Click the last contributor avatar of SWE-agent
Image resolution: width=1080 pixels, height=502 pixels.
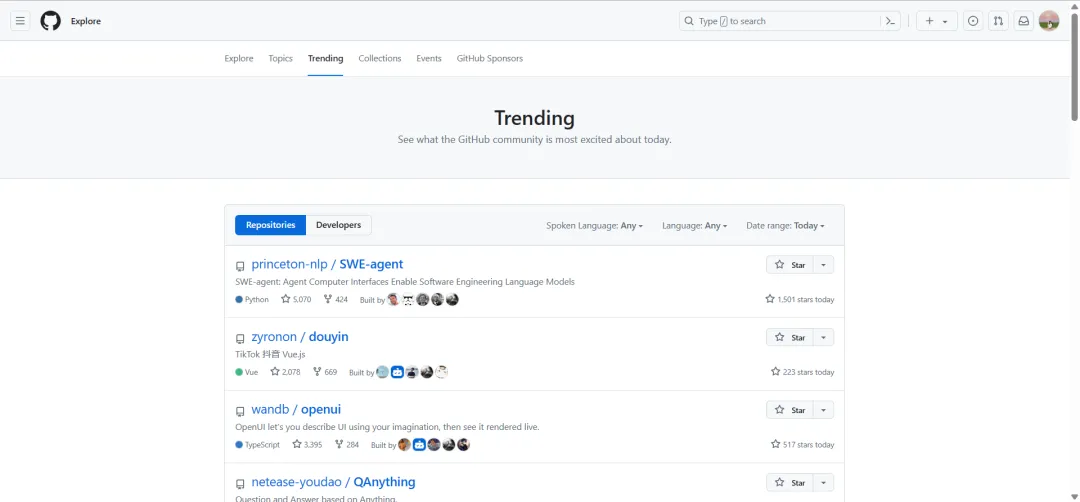tap(452, 300)
